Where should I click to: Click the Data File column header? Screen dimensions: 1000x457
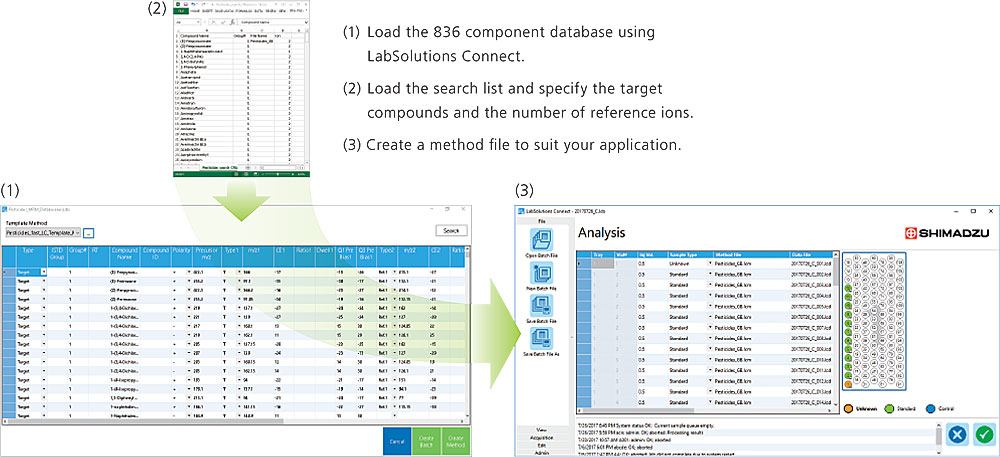[x=811, y=254]
